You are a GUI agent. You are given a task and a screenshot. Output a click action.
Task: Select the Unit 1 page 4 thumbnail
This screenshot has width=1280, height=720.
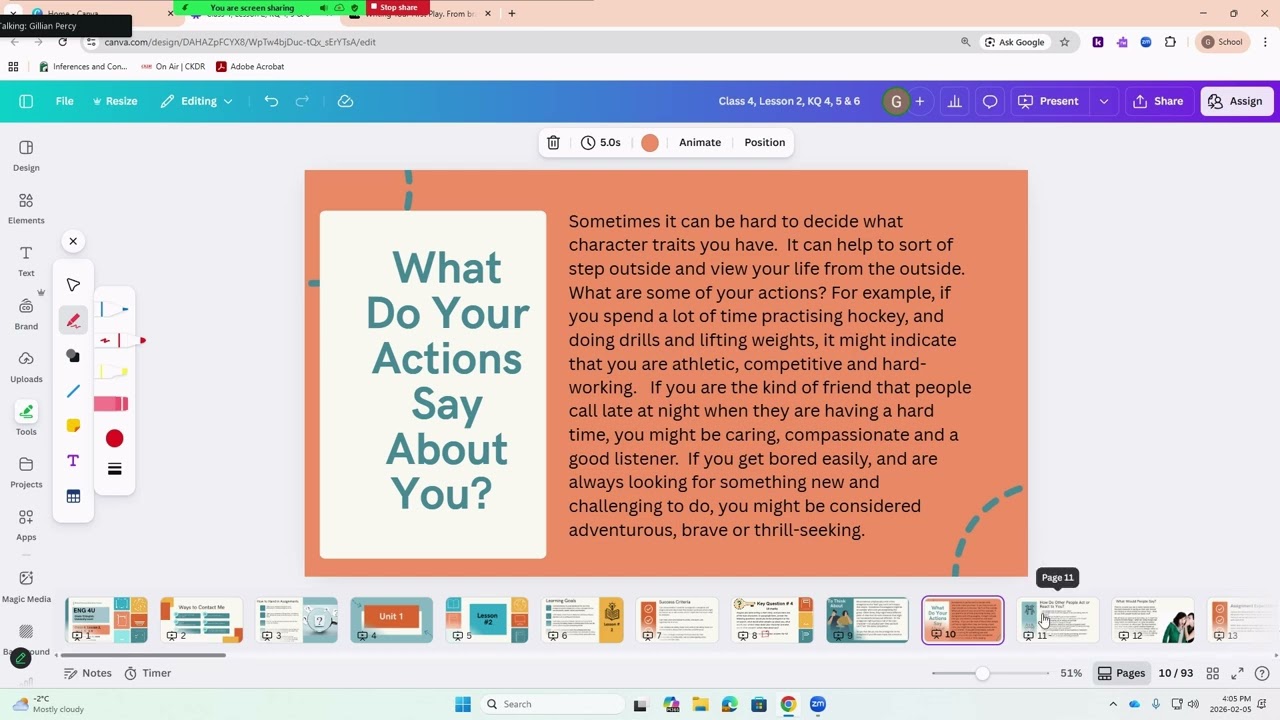point(391,620)
